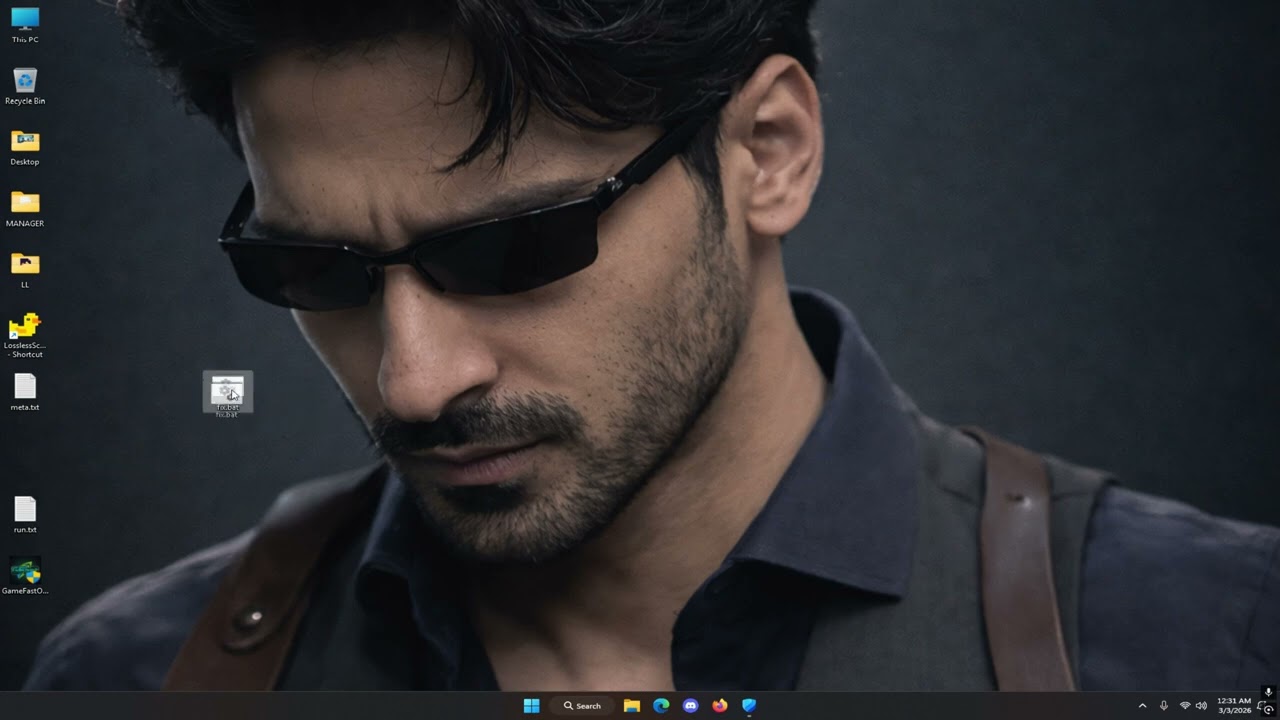Viewport: 1280px width, 720px height.
Task: Launch Microsoft Edge from the taskbar
Action: point(661,706)
